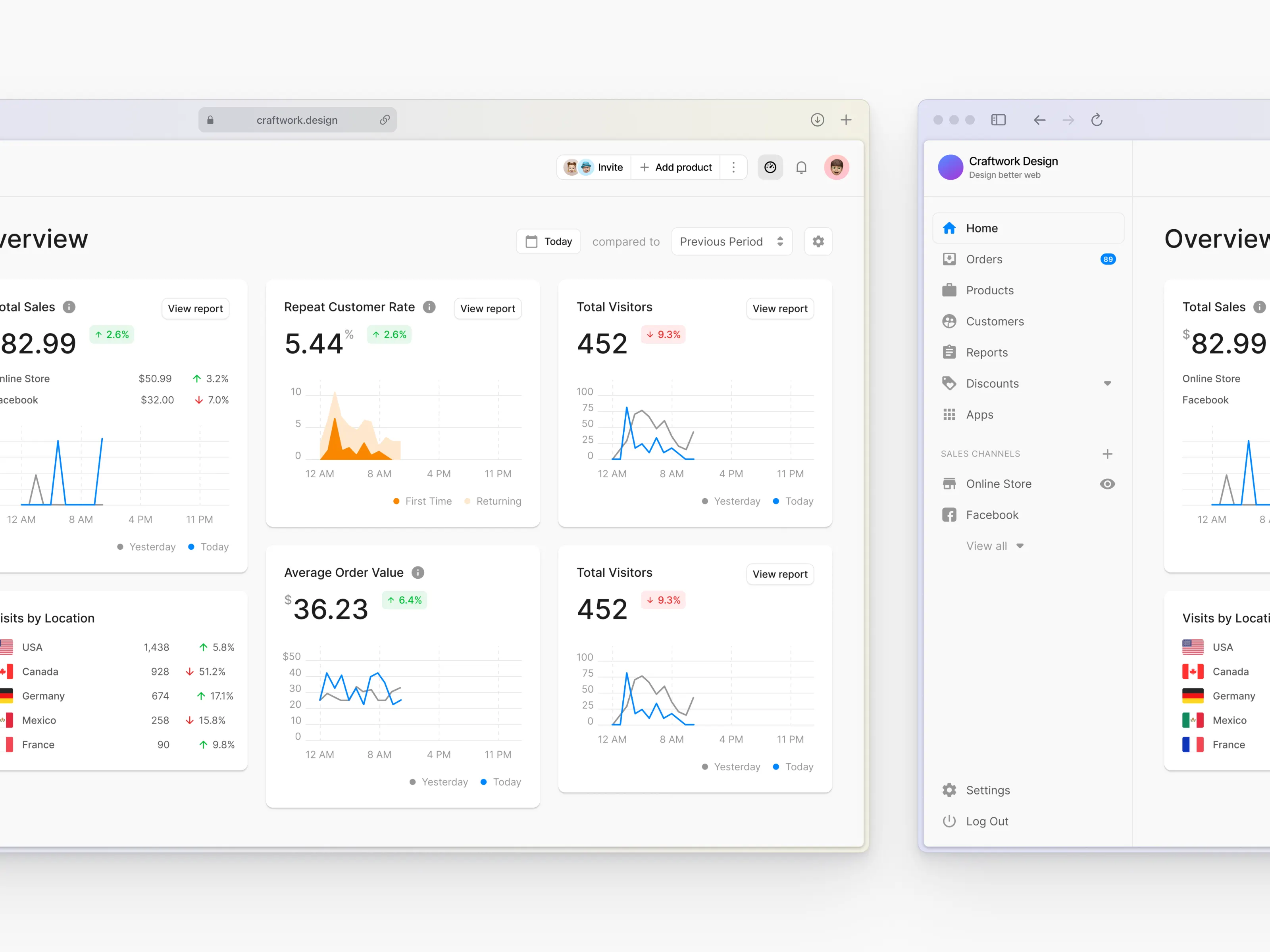Screen dimensions: 1270x952
Task: Click the browser downloads icon
Action: pyautogui.click(x=817, y=120)
